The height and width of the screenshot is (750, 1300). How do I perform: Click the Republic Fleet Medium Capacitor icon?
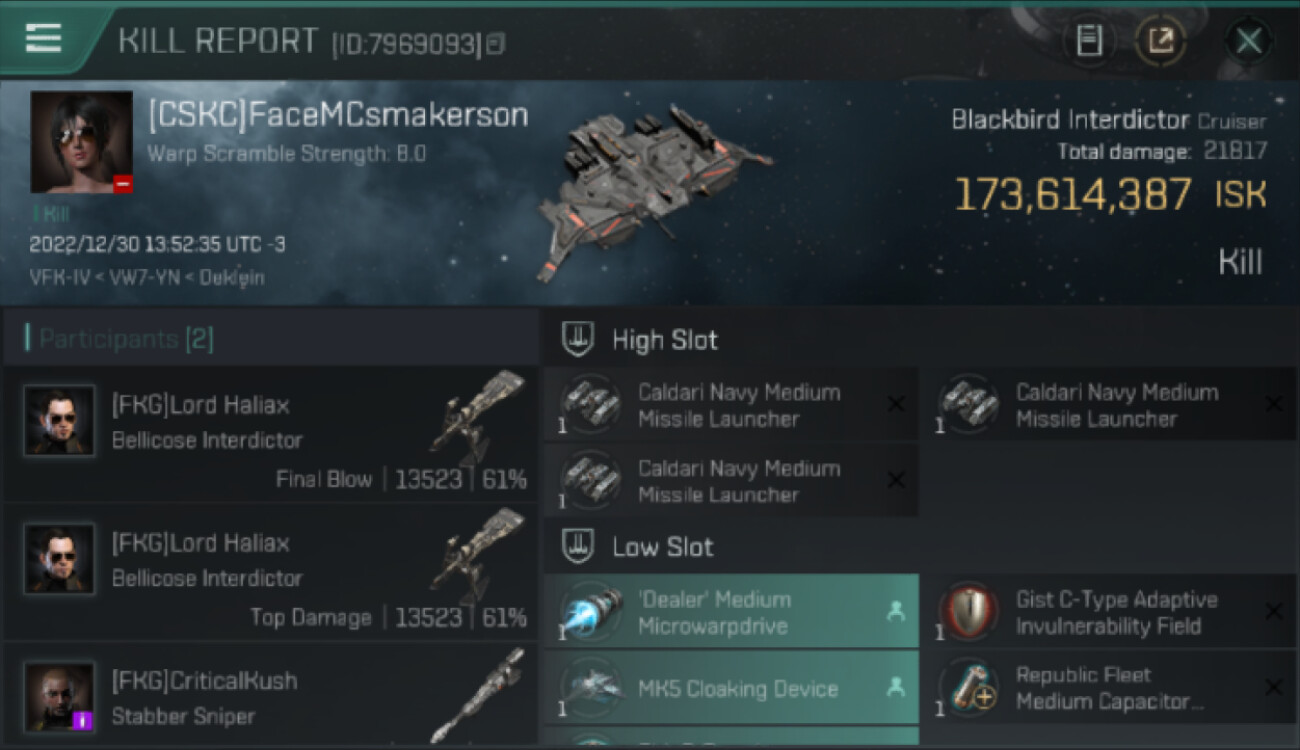point(970,688)
